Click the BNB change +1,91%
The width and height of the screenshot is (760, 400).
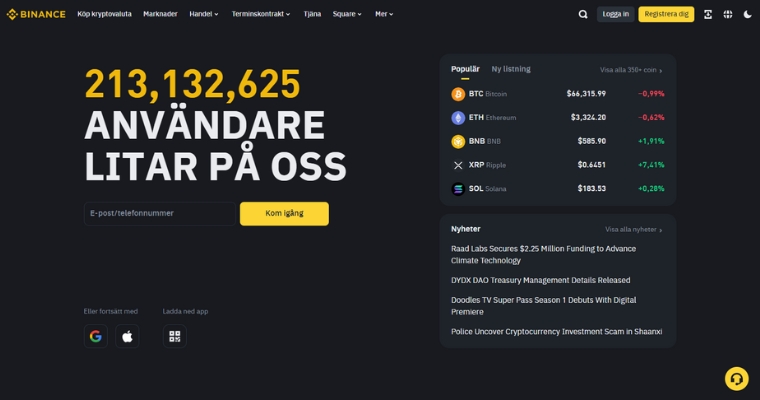pyautogui.click(x=651, y=141)
